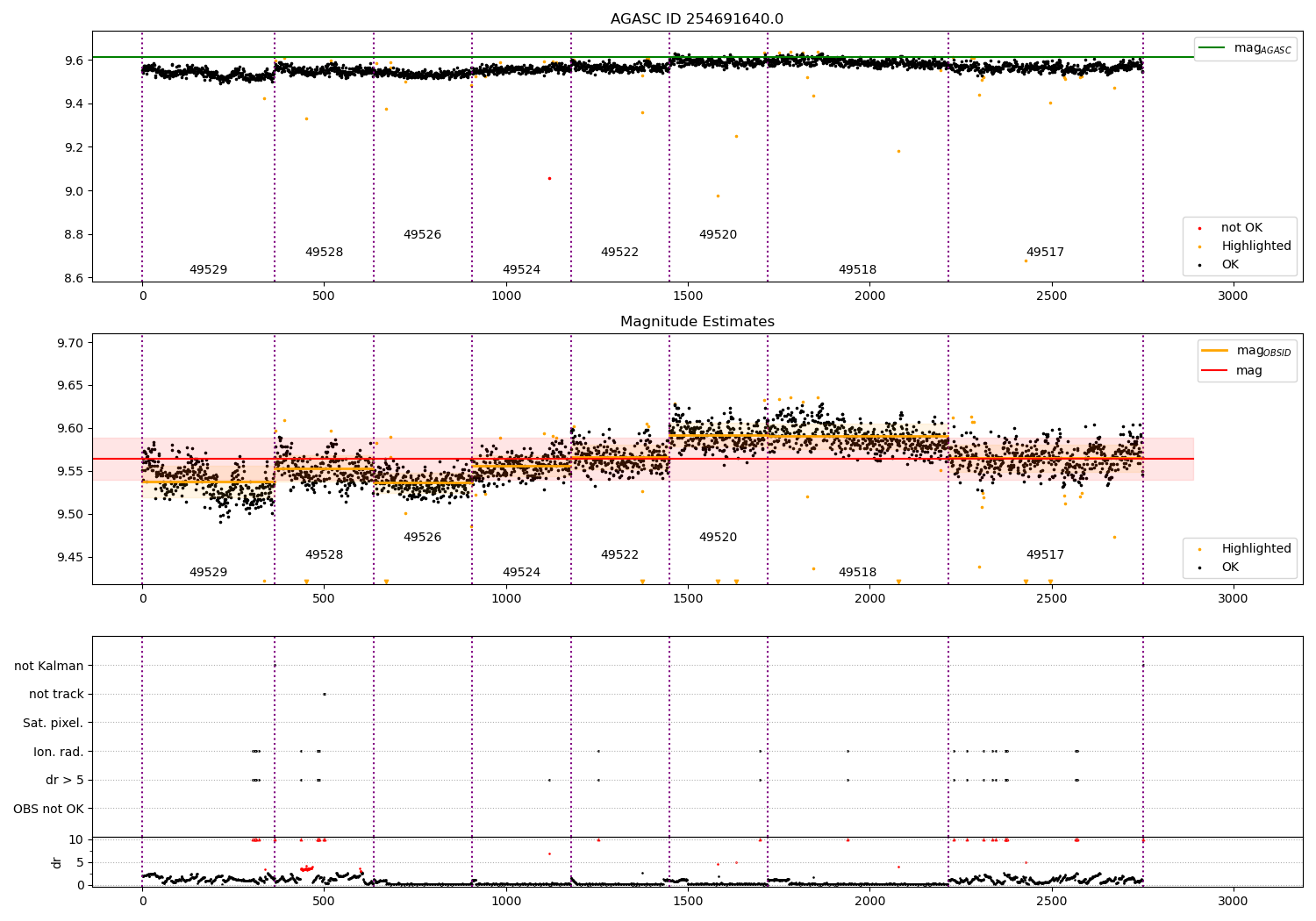Click y-axis tick 9.55 in the middle plot
Viewport: 1316px width, 921px height.
click(68, 471)
